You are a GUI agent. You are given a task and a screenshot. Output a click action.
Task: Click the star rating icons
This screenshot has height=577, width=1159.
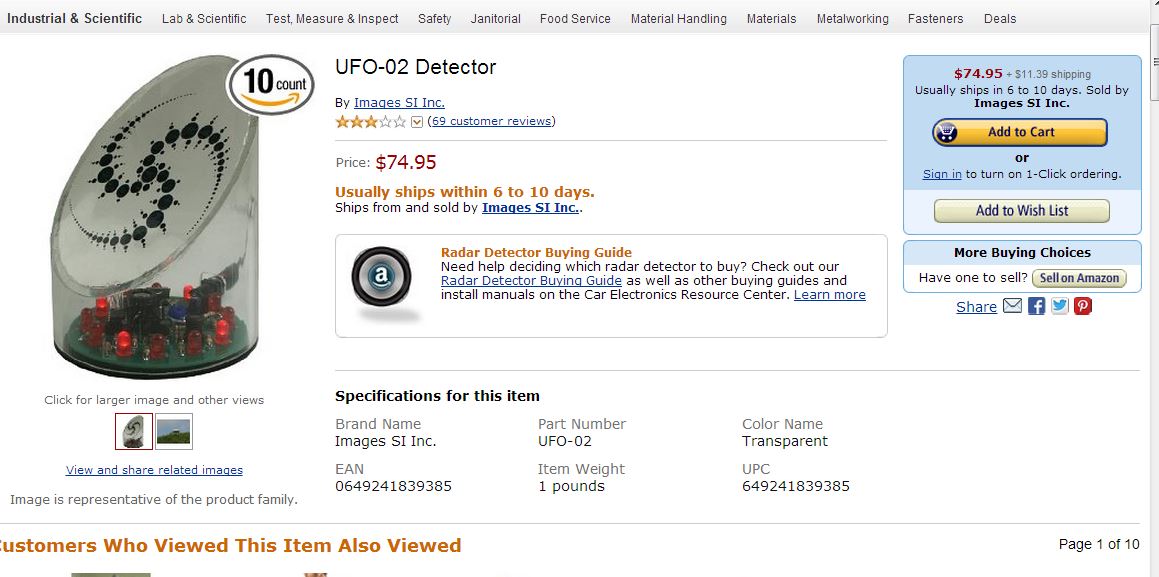371,122
